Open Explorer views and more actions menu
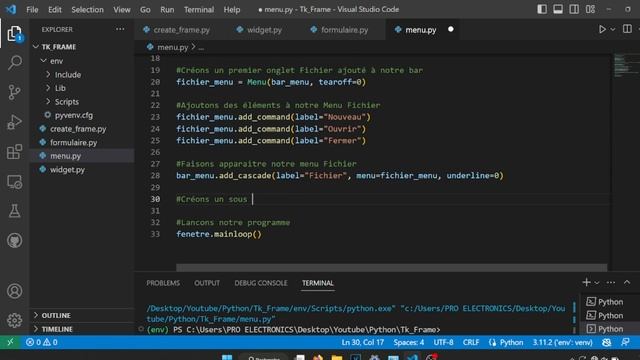 [120, 29]
